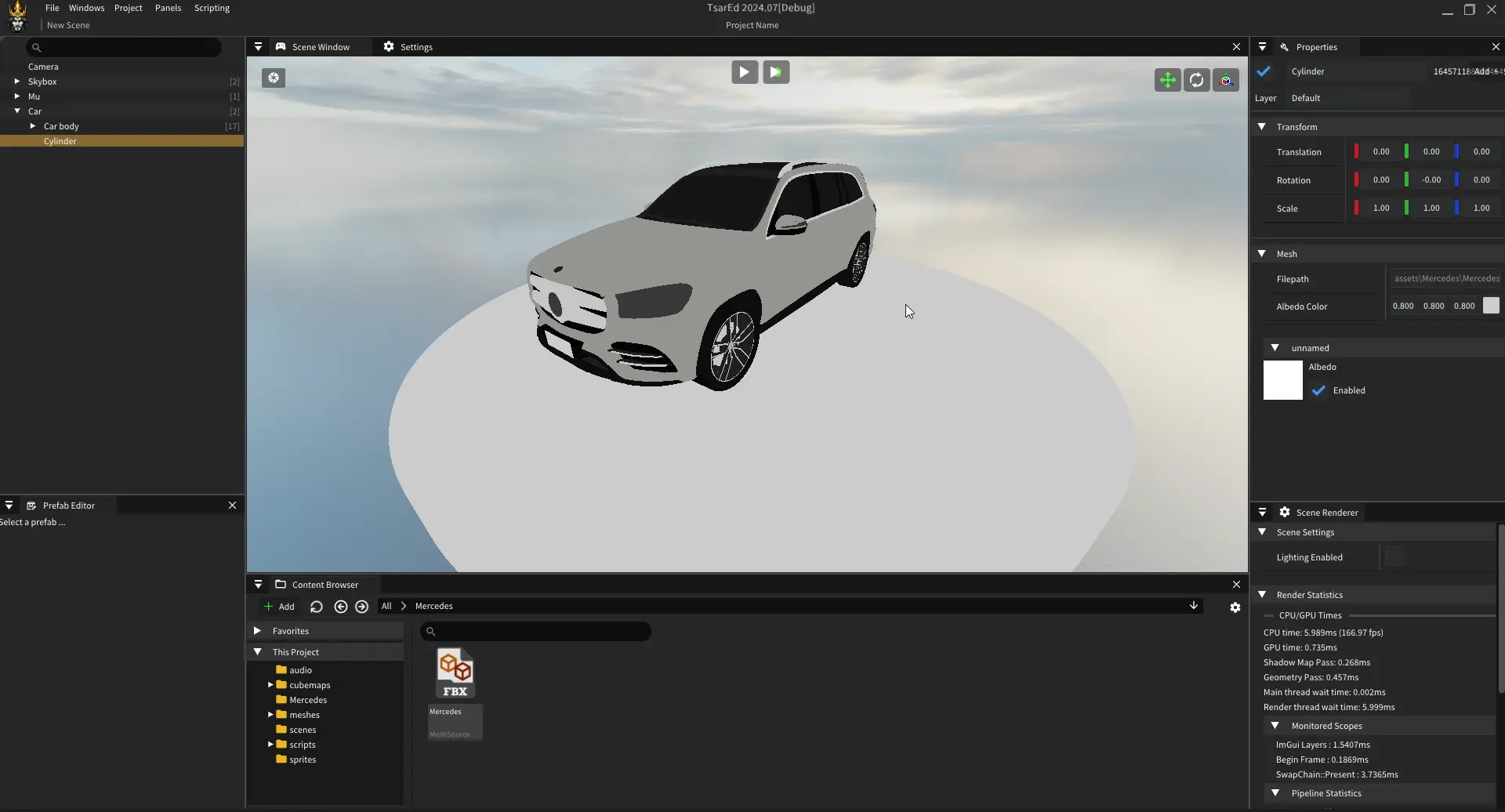The image size is (1505, 812).
Task: Expand the Car body tree node
Action: 33,126
